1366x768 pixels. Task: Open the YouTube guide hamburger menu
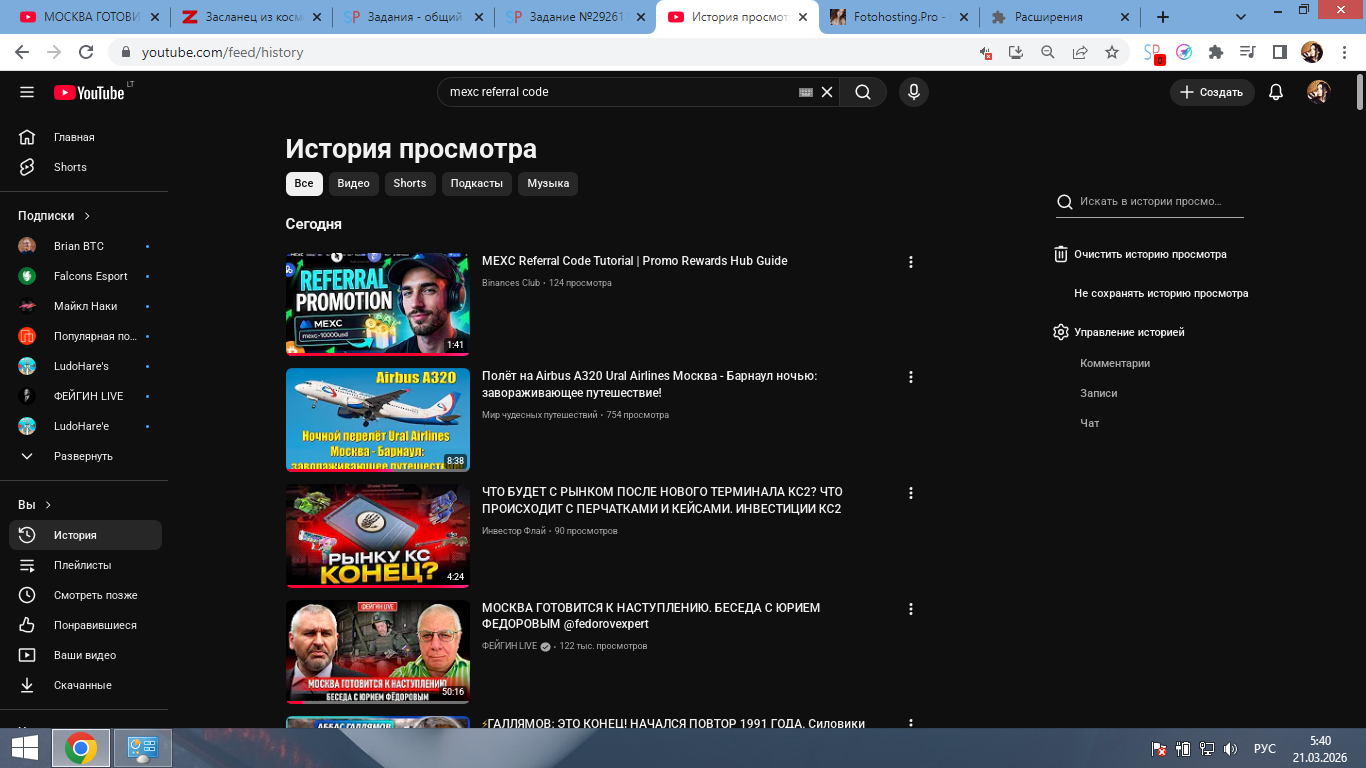pos(27,92)
